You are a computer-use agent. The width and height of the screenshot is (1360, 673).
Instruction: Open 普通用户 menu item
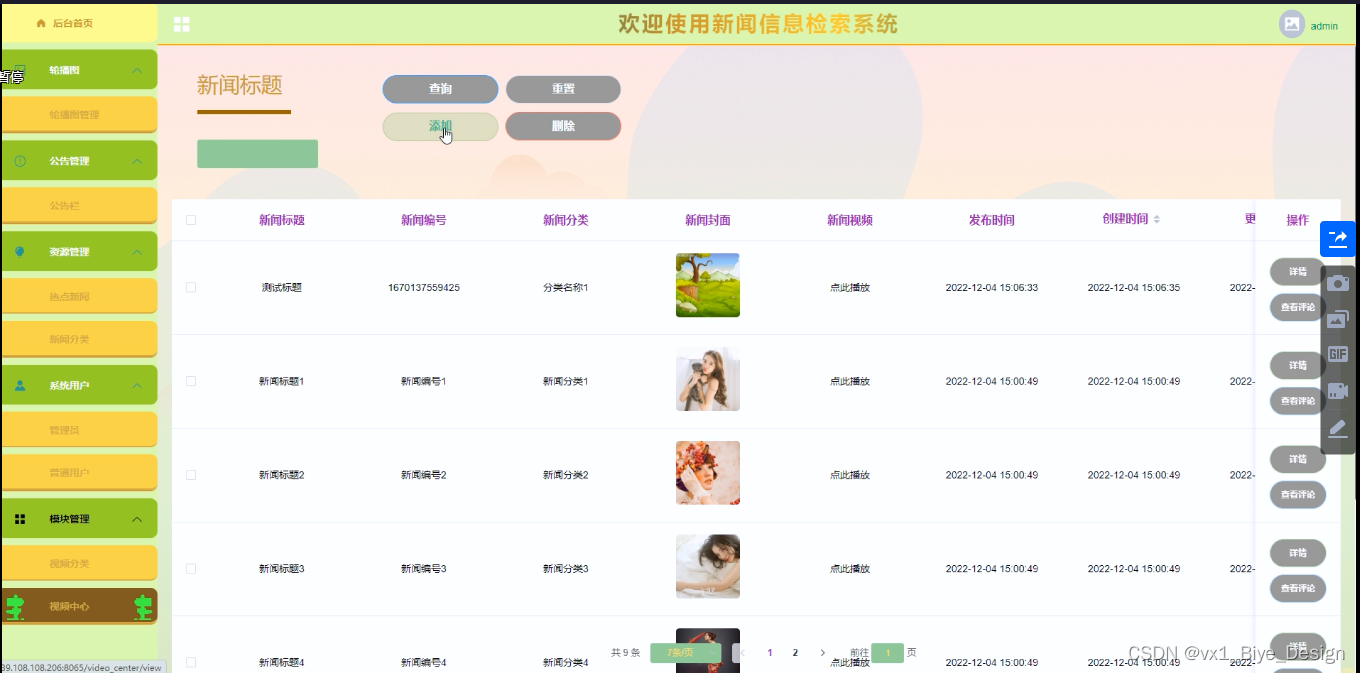pos(79,472)
